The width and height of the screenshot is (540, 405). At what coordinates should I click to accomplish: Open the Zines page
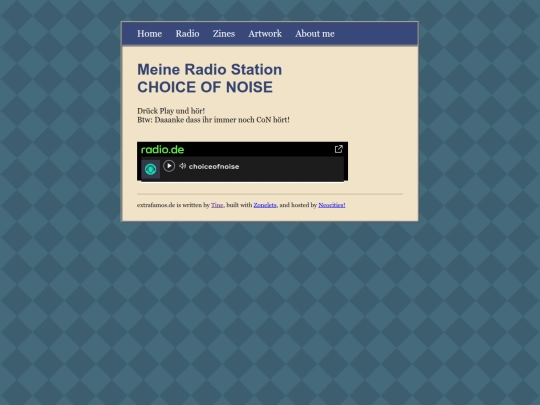click(224, 34)
